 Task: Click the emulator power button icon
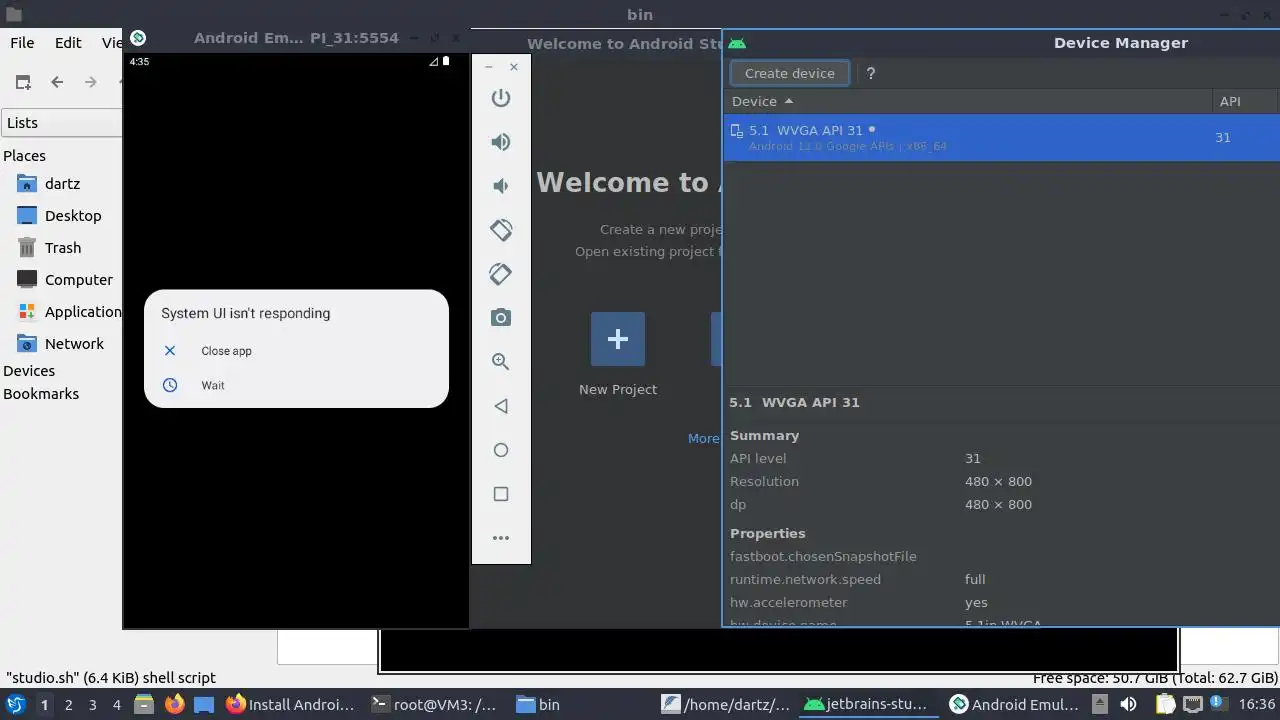[x=501, y=98]
